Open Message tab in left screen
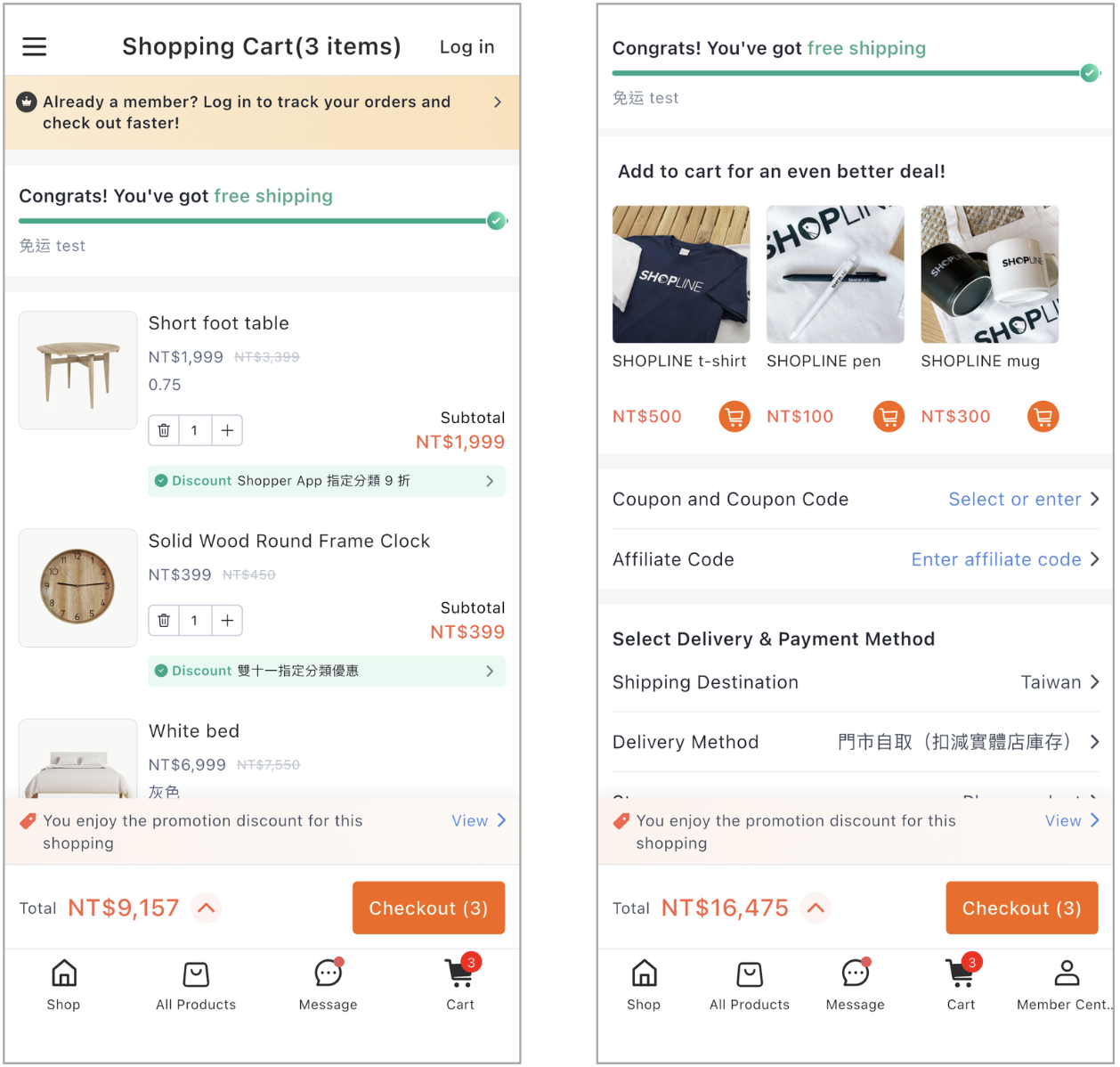The width and height of the screenshot is (1120, 1067). [x=328, y=985]
